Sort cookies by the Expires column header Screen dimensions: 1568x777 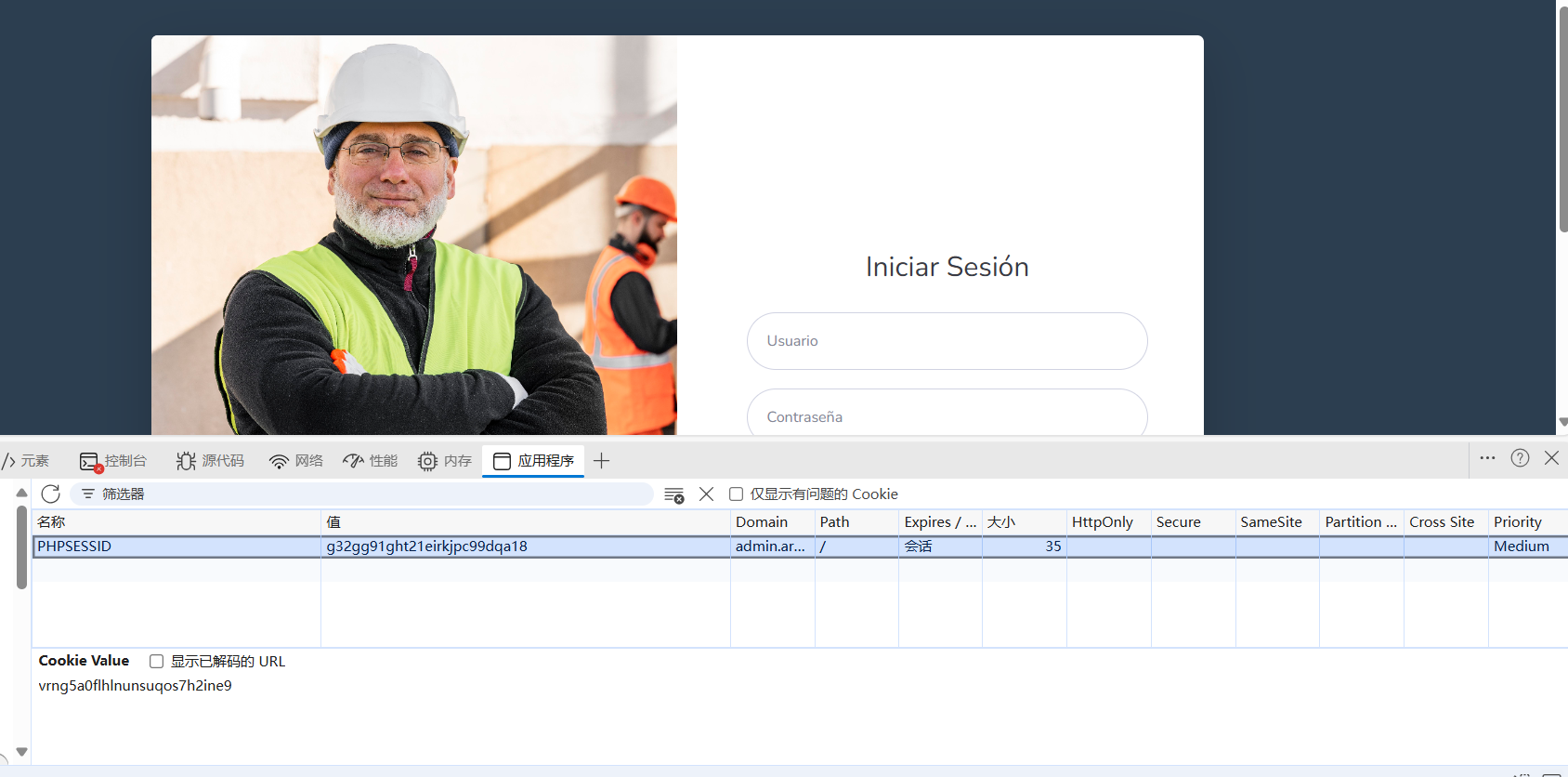[940, 522]
